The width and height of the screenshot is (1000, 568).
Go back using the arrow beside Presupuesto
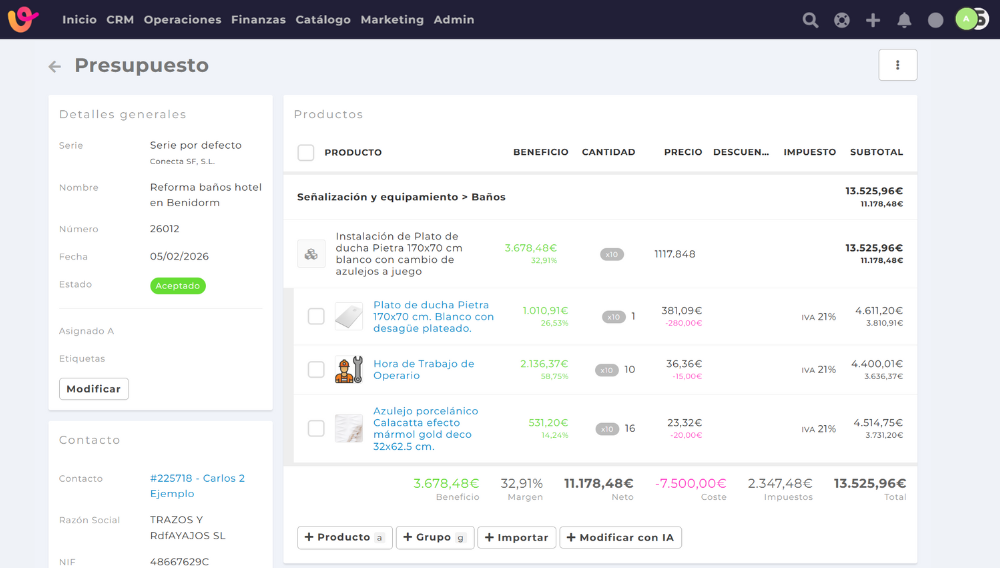coord(55,66)
